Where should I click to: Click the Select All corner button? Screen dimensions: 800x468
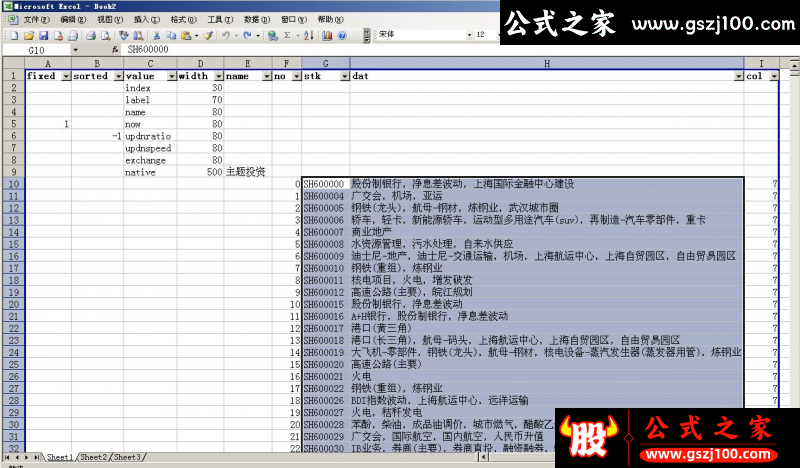point(14,63)
